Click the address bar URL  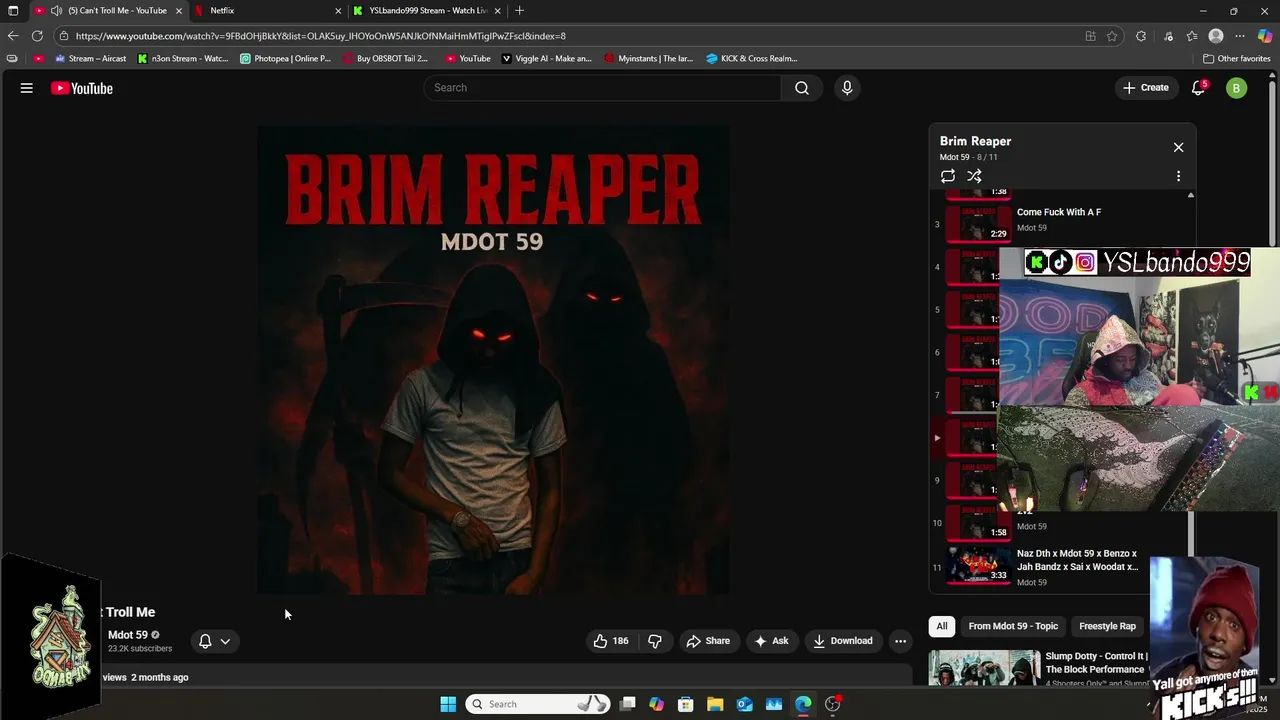(320, 36)
